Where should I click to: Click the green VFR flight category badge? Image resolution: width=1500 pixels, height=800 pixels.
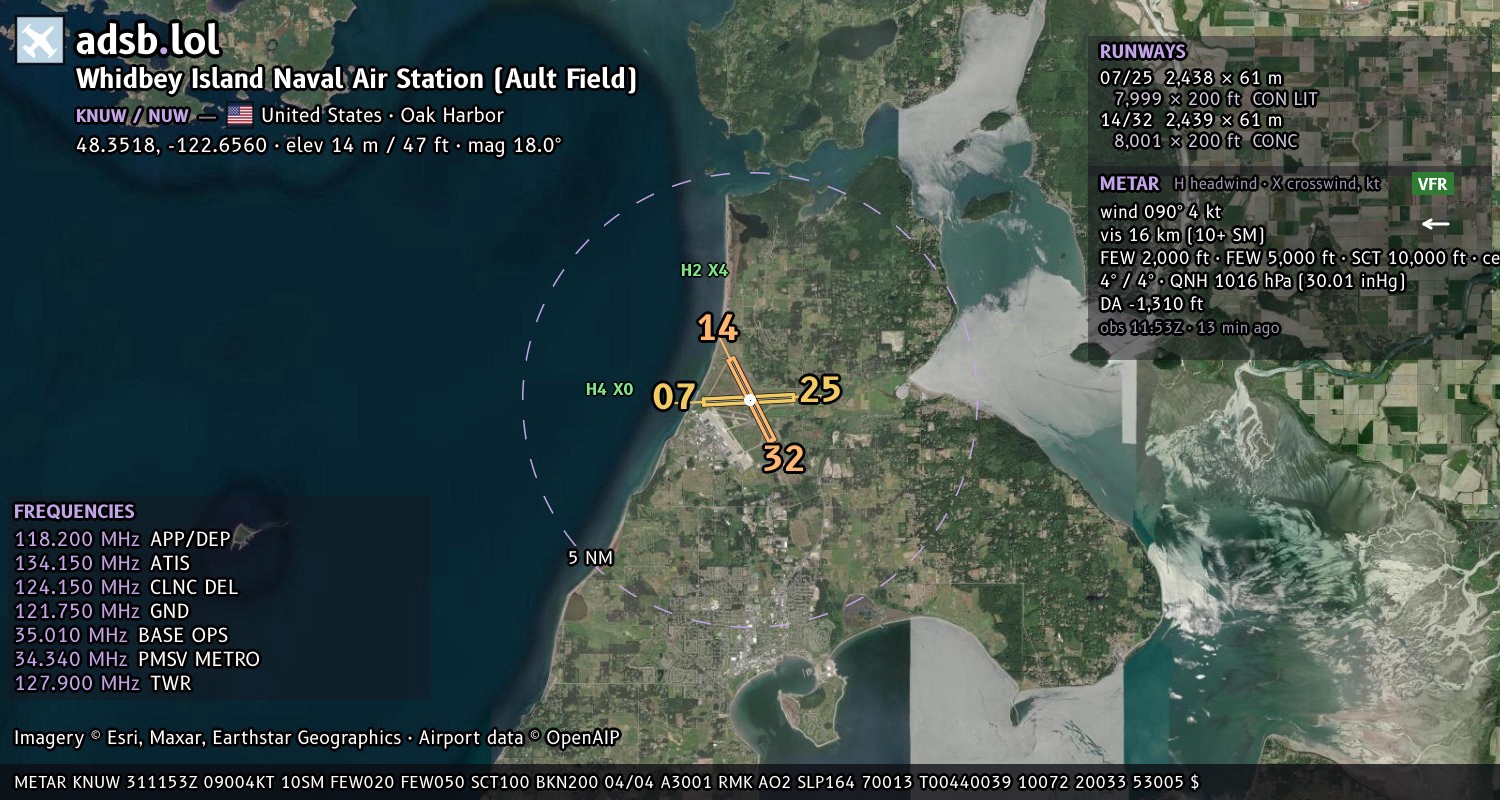1432,184
